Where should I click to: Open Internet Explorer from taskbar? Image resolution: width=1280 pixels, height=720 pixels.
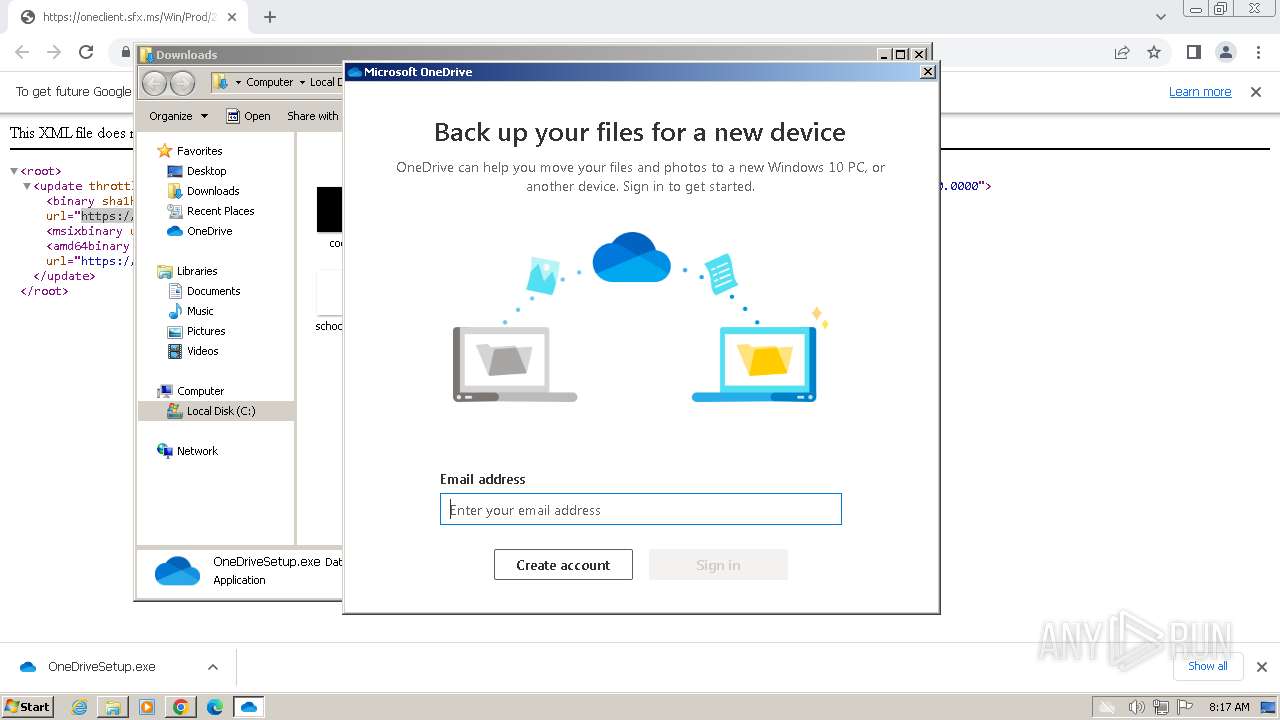click(80, 707)
